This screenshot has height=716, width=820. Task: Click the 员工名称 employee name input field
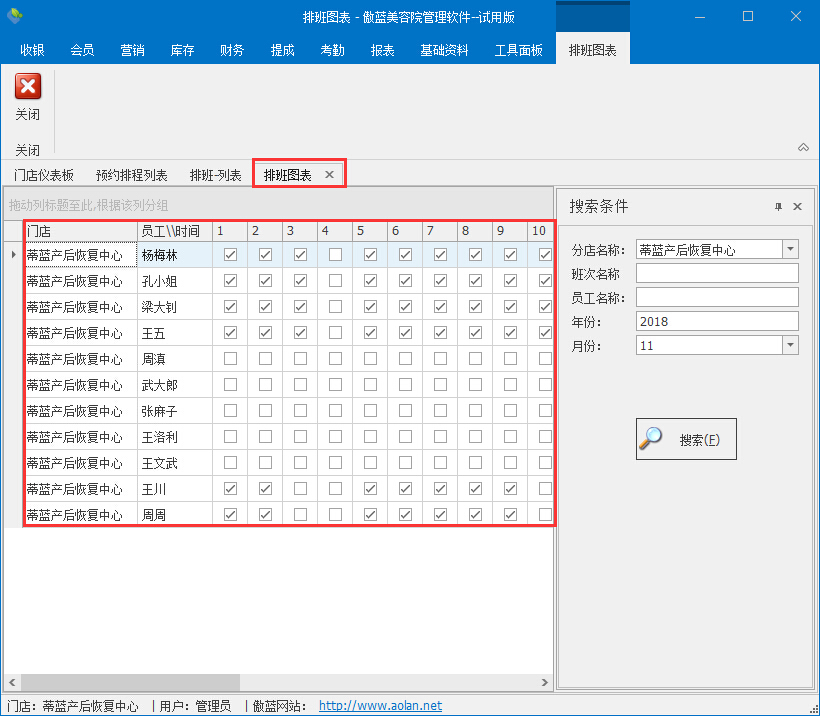tap(717, 297)
